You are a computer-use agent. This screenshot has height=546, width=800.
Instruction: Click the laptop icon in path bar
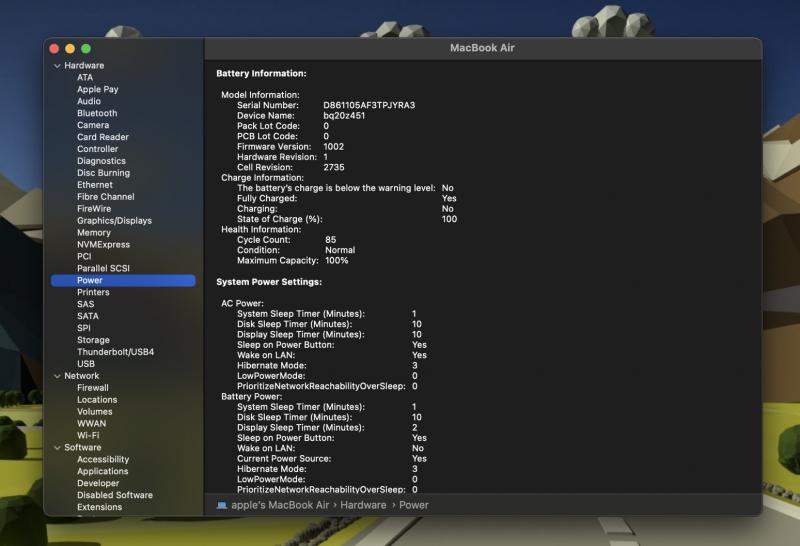pyautogui.click(x=221, y=505)
